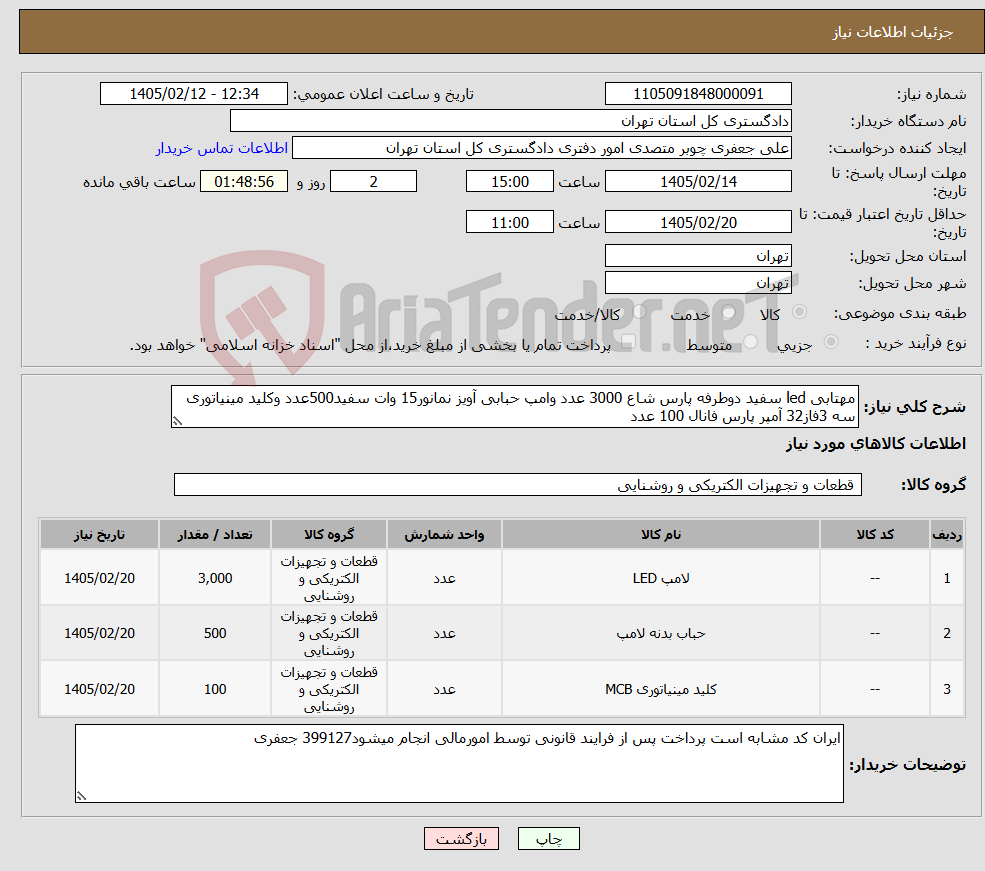Screen dimensions: 985x871
Task: Click the گروه کالا column header
Action: (329, 534)
